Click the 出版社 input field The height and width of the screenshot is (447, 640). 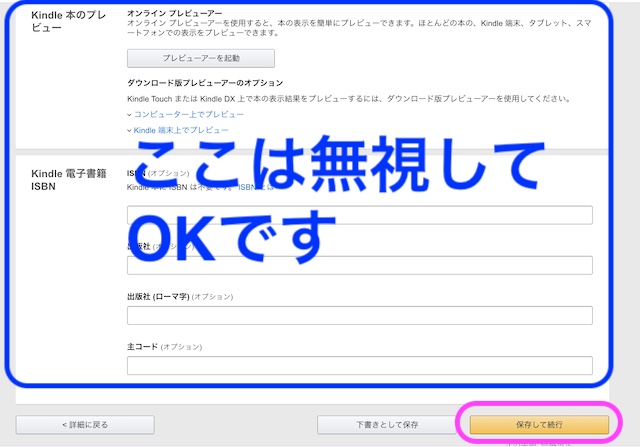point(359,265)
